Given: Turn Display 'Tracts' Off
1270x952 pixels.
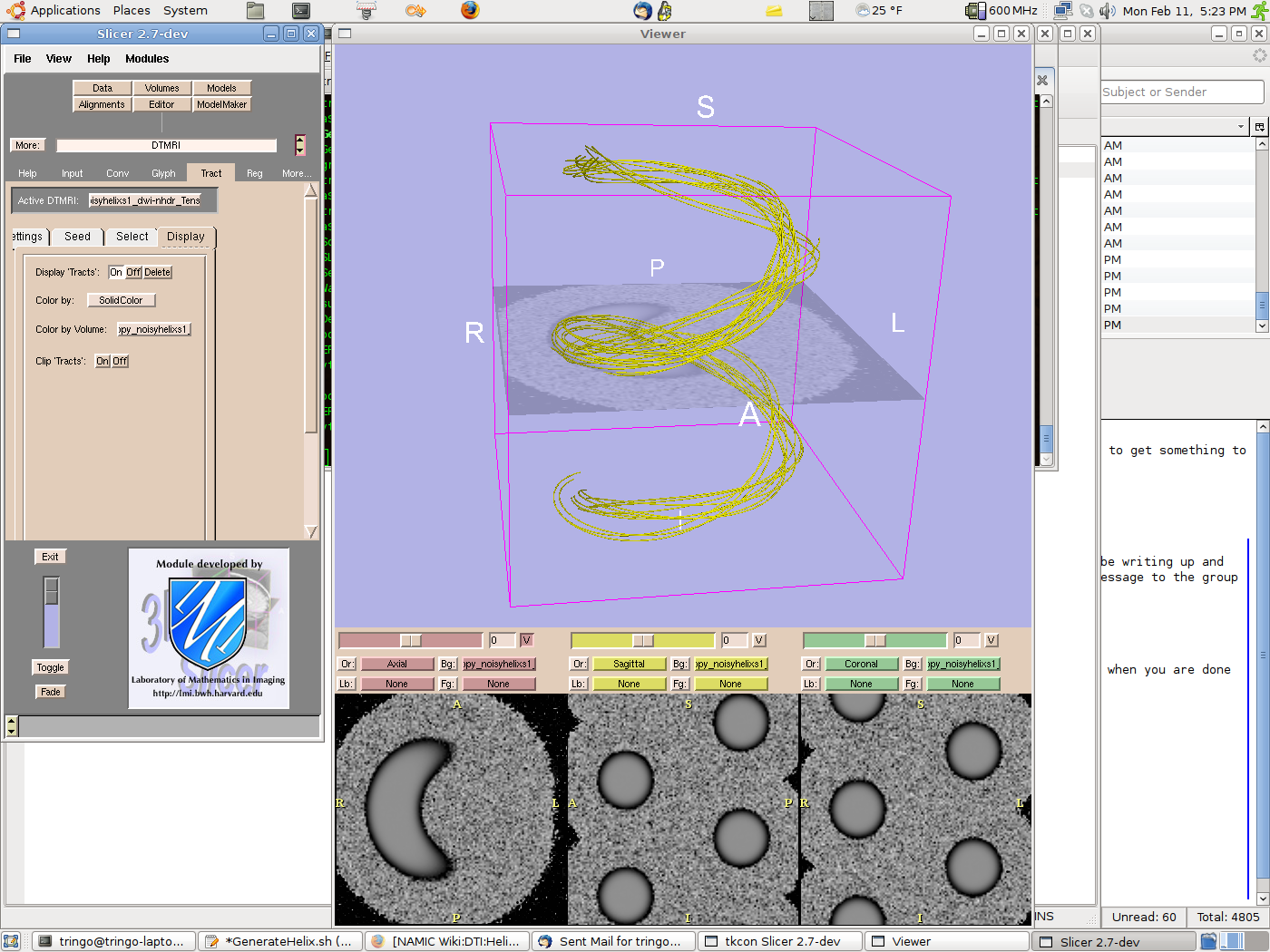Looking at the screenshot, I should click(x=133, y=272).
